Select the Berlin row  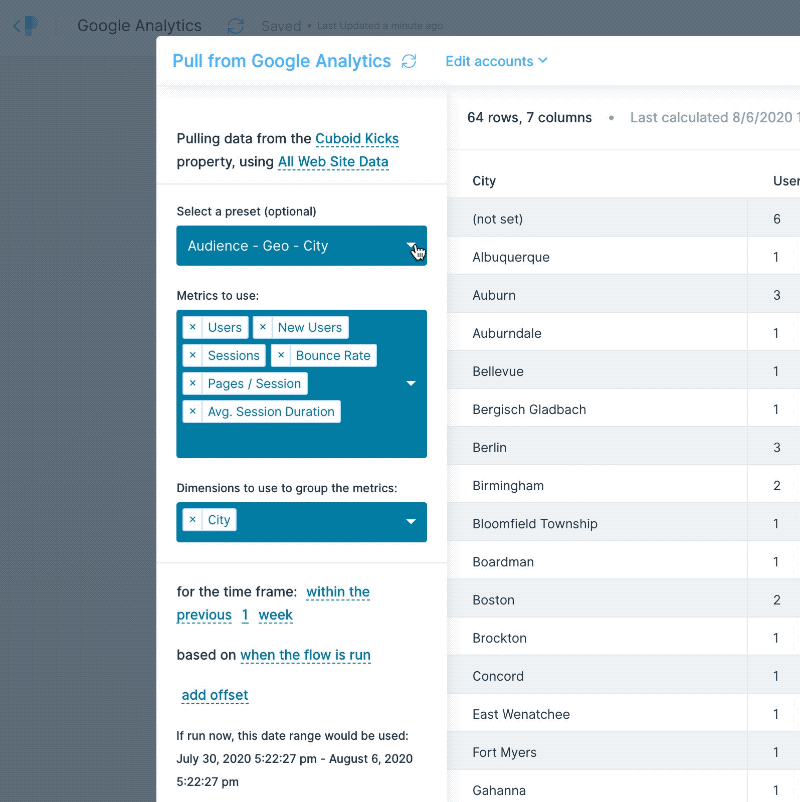623,448
